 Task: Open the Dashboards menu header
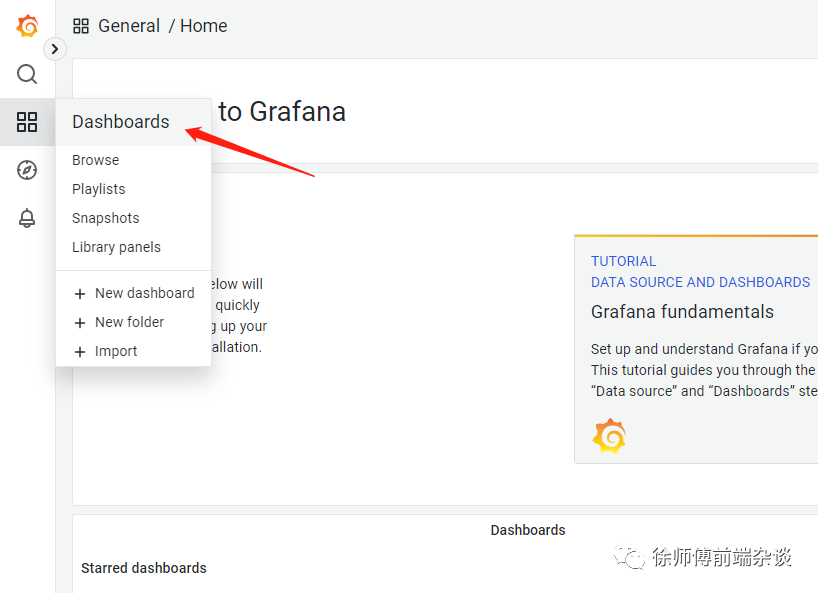[x=133, y=122]
